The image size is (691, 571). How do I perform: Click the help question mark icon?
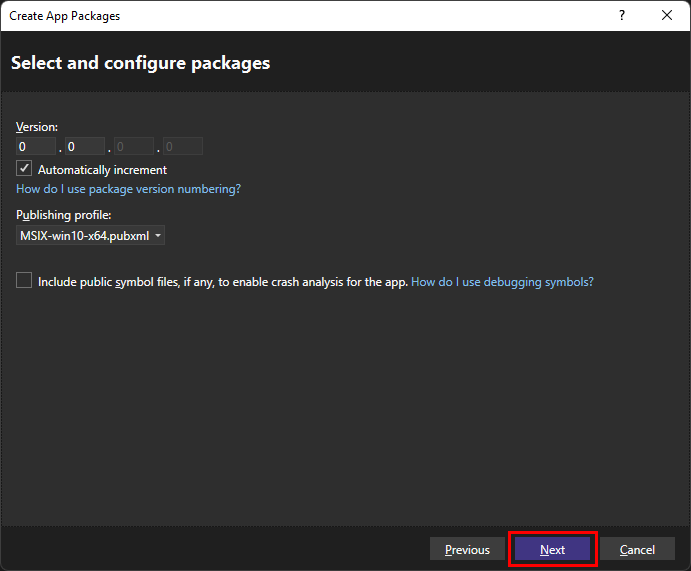click(622, 15)
